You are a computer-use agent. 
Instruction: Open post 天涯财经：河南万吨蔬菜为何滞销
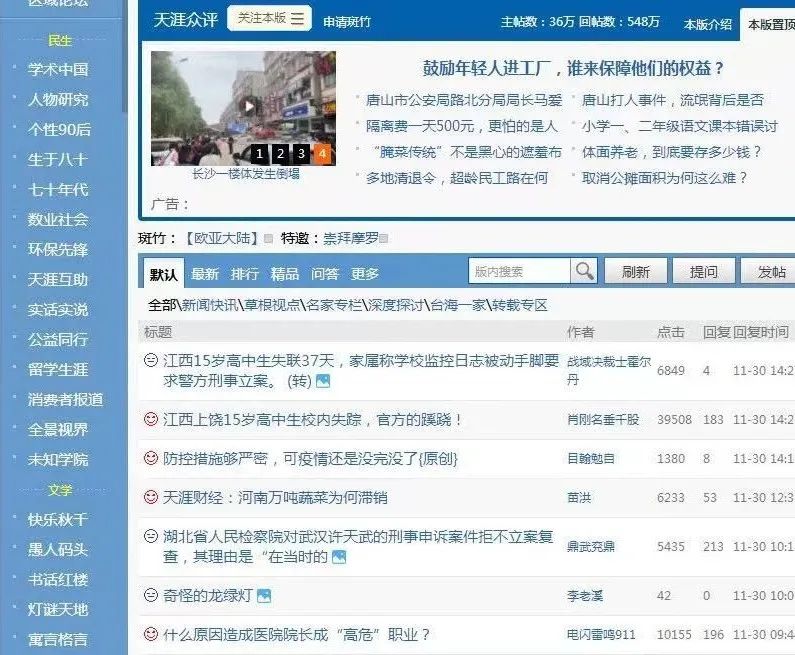coord(275,497)
